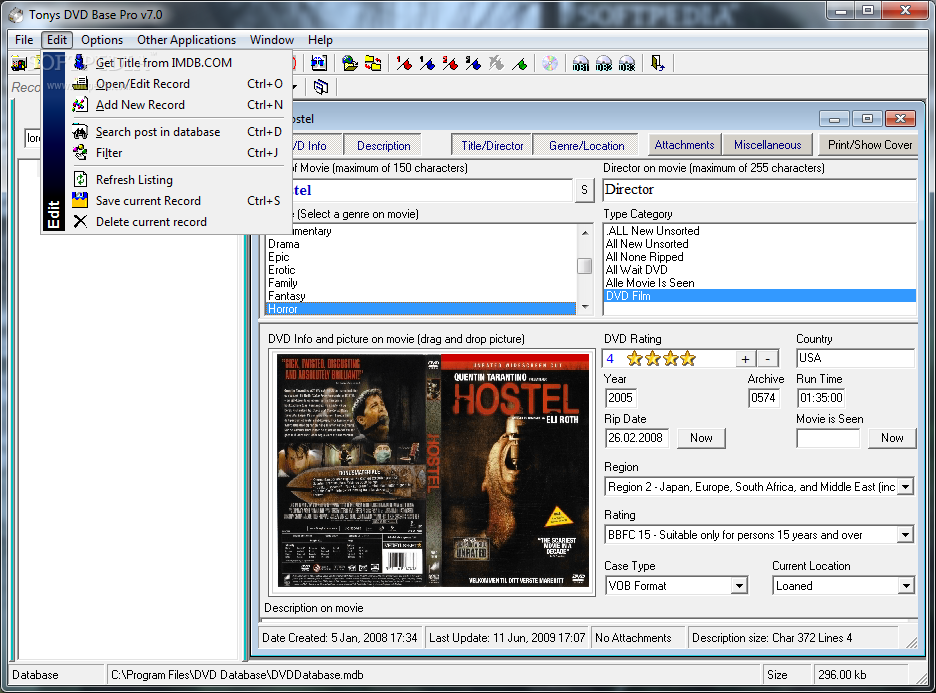Image resolution: width=936 pixels, height=693 pixels.
Task: Click the empty Movie is Seen field
Action: pos(828,438)
